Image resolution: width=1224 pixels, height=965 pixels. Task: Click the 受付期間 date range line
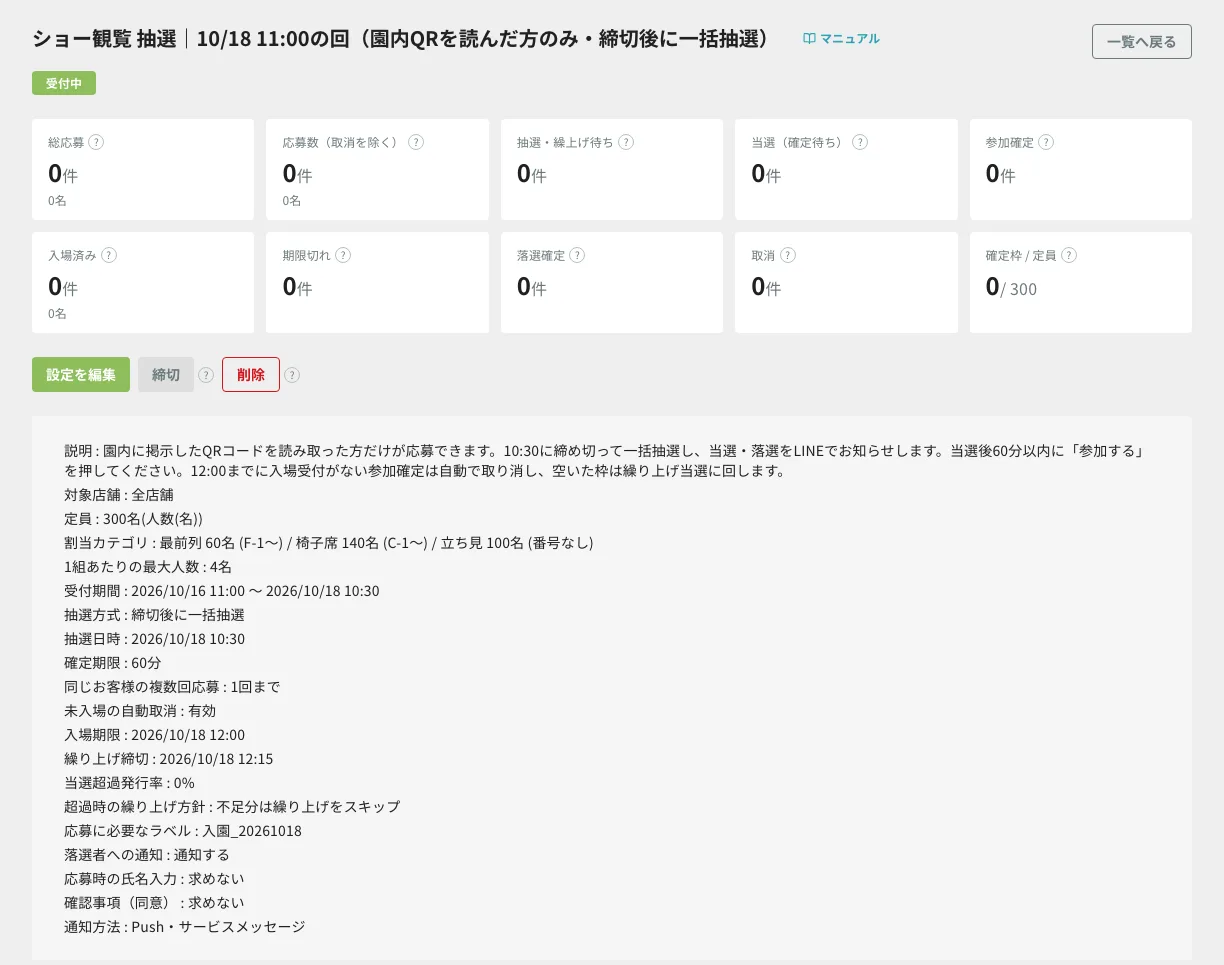pos(222,591)
